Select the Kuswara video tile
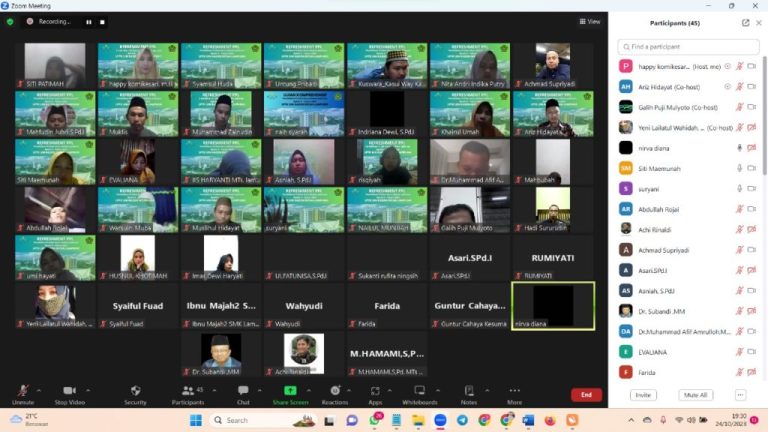 click(387, 66)
